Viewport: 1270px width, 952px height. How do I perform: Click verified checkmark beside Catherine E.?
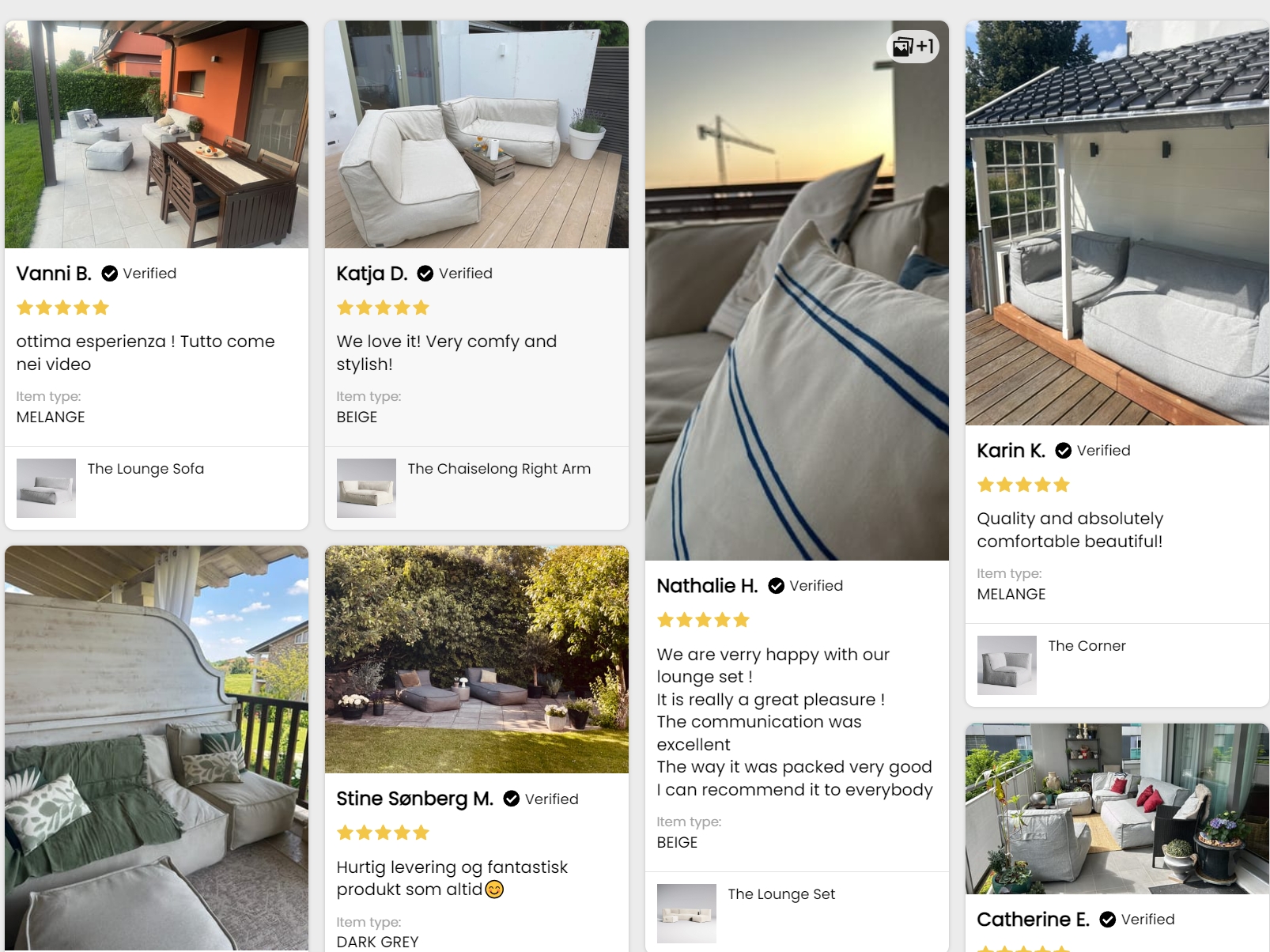[x=1108, y=920]
